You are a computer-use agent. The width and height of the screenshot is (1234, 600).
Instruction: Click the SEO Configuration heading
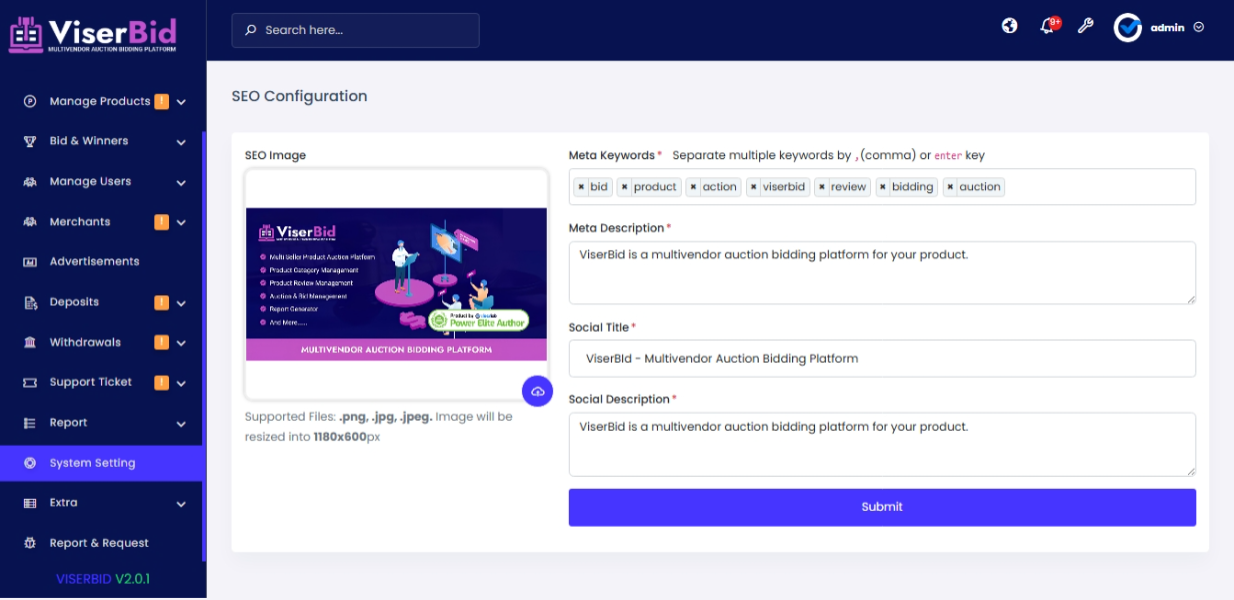pyautogui.click(x=299, y=96)
